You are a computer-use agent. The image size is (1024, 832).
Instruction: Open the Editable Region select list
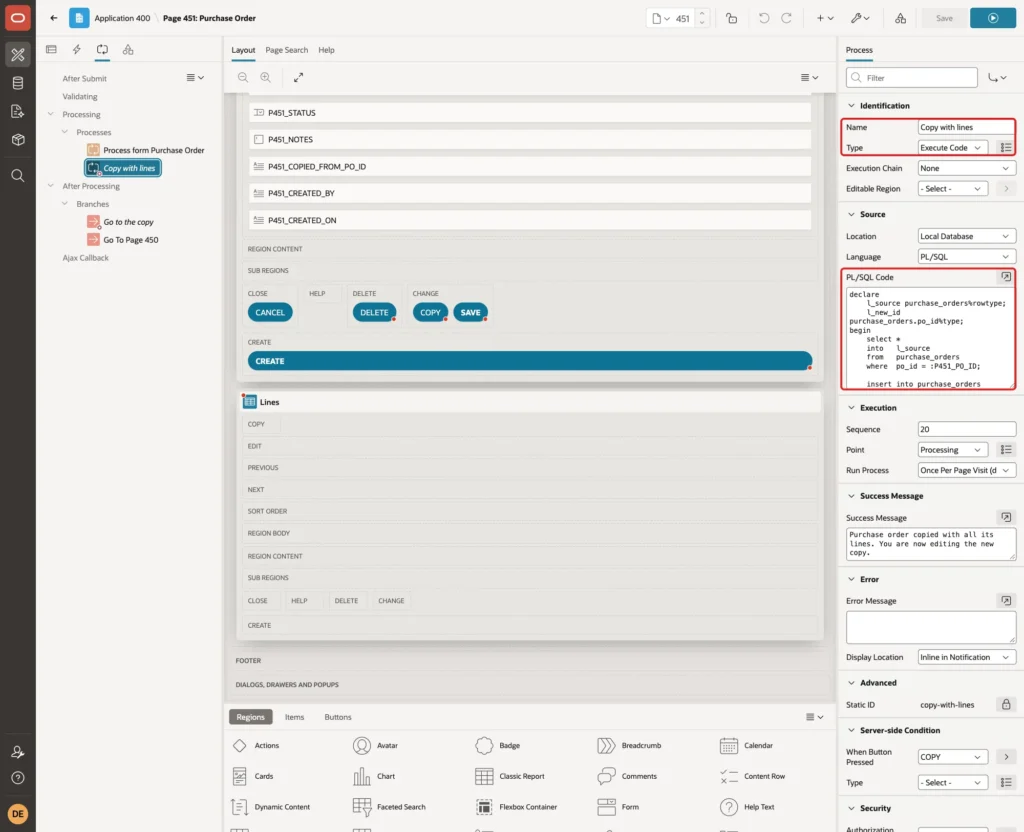(x=952, y=189)
